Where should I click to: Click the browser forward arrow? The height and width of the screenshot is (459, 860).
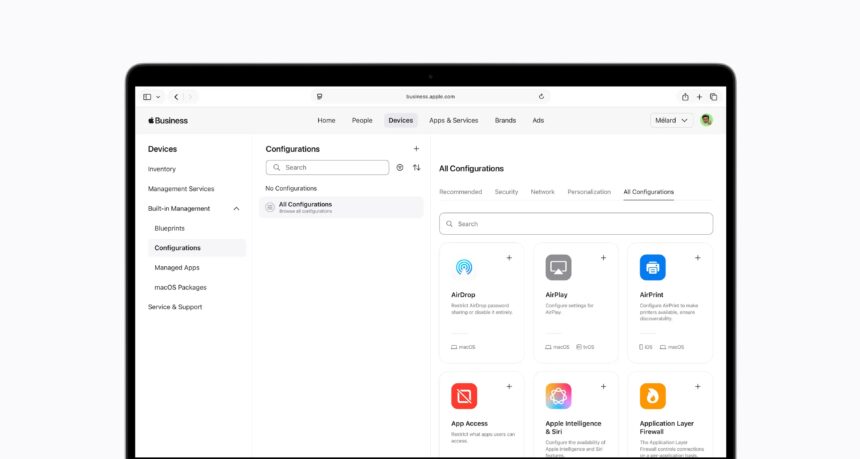[190, 97]
